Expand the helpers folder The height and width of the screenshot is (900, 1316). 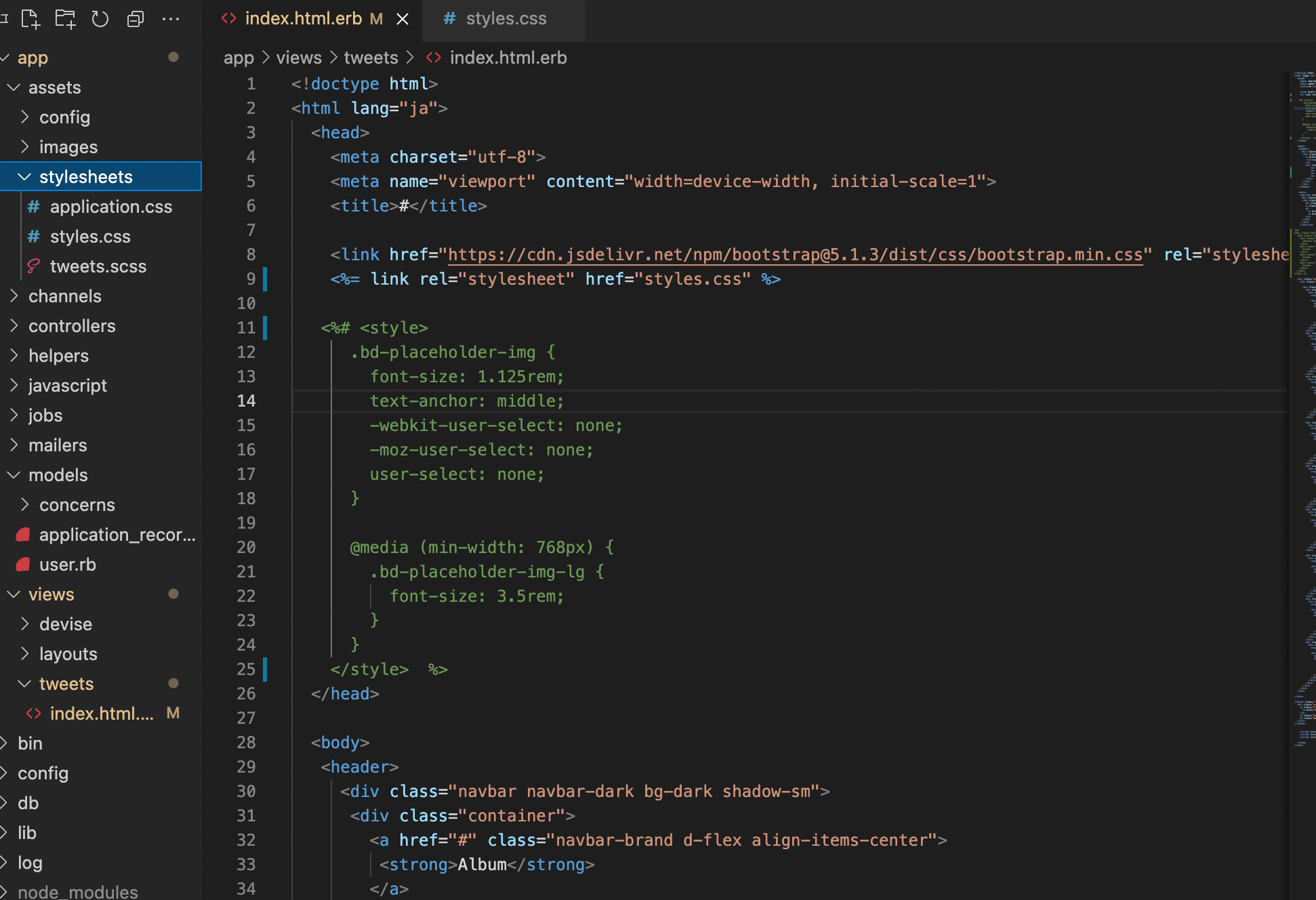(x=14, y=356)
